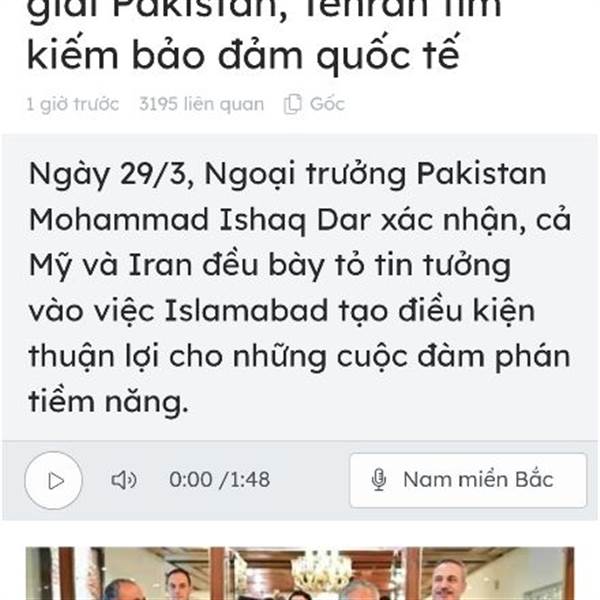Open the Nam miền Bắc voice dropdown

(468, 481)
